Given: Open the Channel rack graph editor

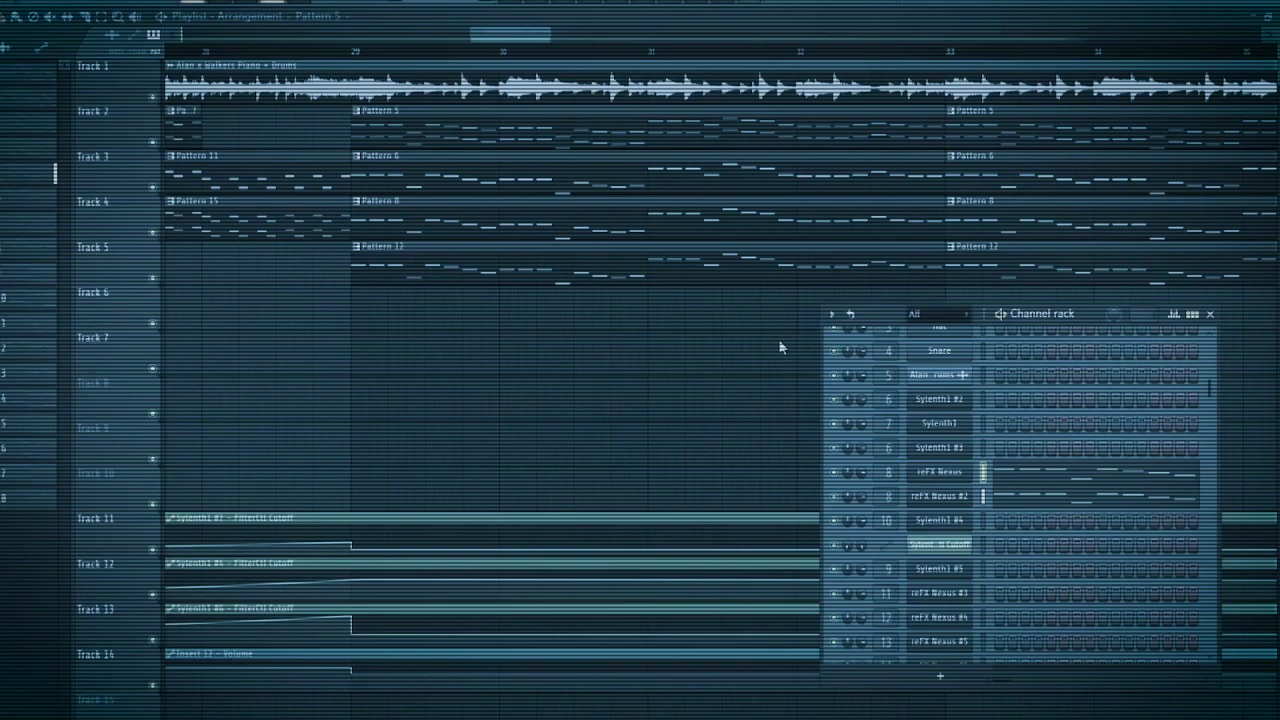Looking at the screenshot, I should (x=1174, y=314).
